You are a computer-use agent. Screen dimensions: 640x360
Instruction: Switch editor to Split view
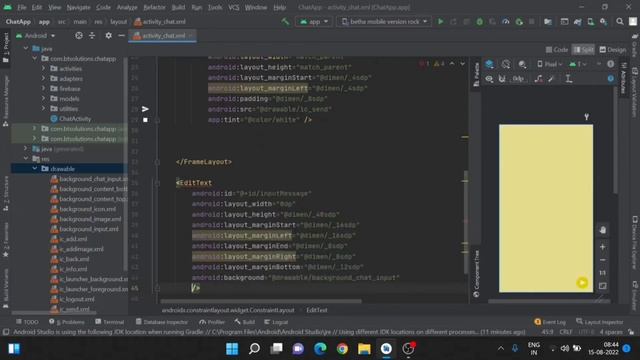point(583,50)
